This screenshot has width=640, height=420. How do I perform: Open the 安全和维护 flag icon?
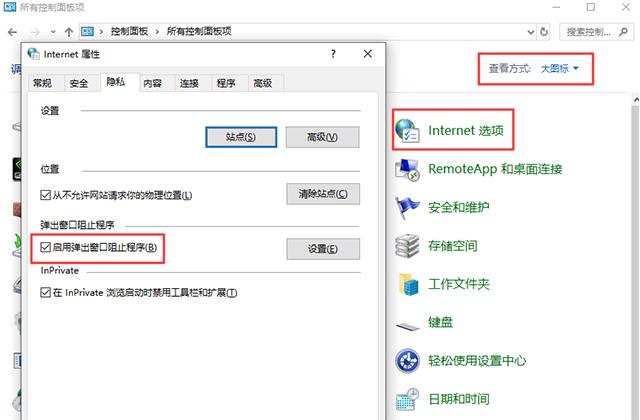[407, 207]
